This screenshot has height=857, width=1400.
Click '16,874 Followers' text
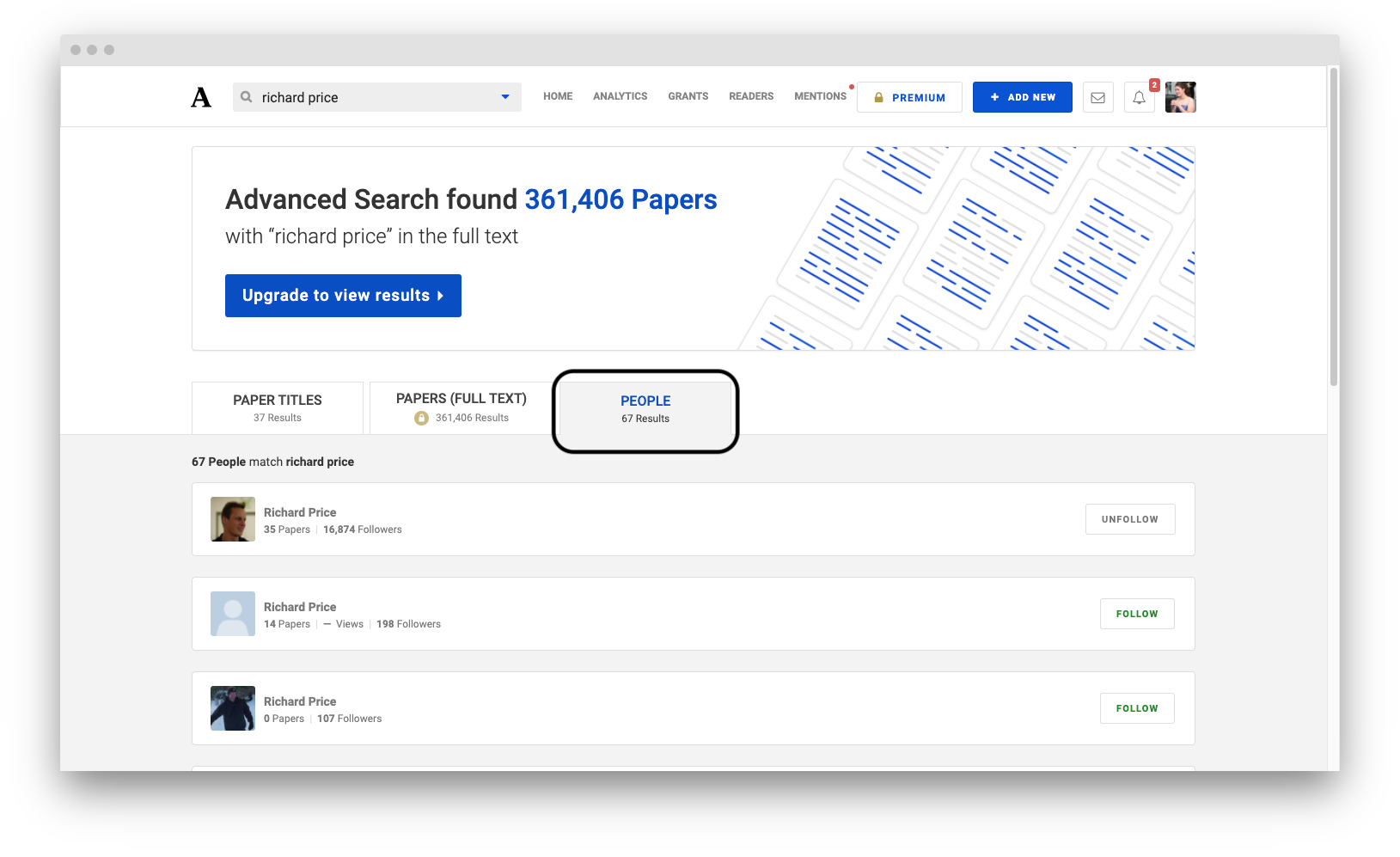[x=363, y=530]
